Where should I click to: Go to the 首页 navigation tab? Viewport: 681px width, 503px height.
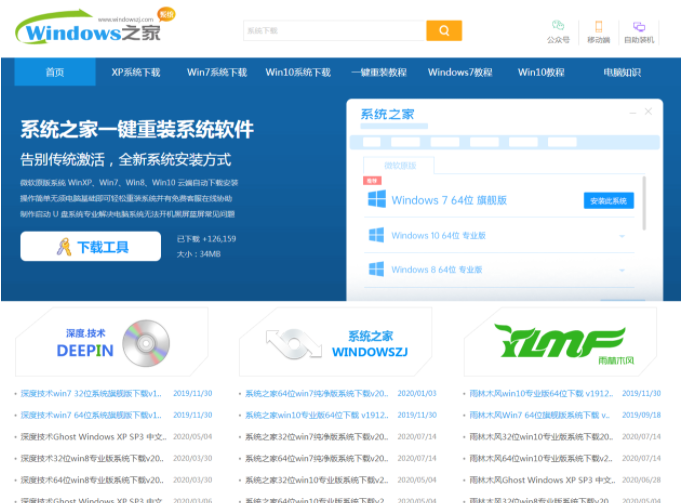55,72
